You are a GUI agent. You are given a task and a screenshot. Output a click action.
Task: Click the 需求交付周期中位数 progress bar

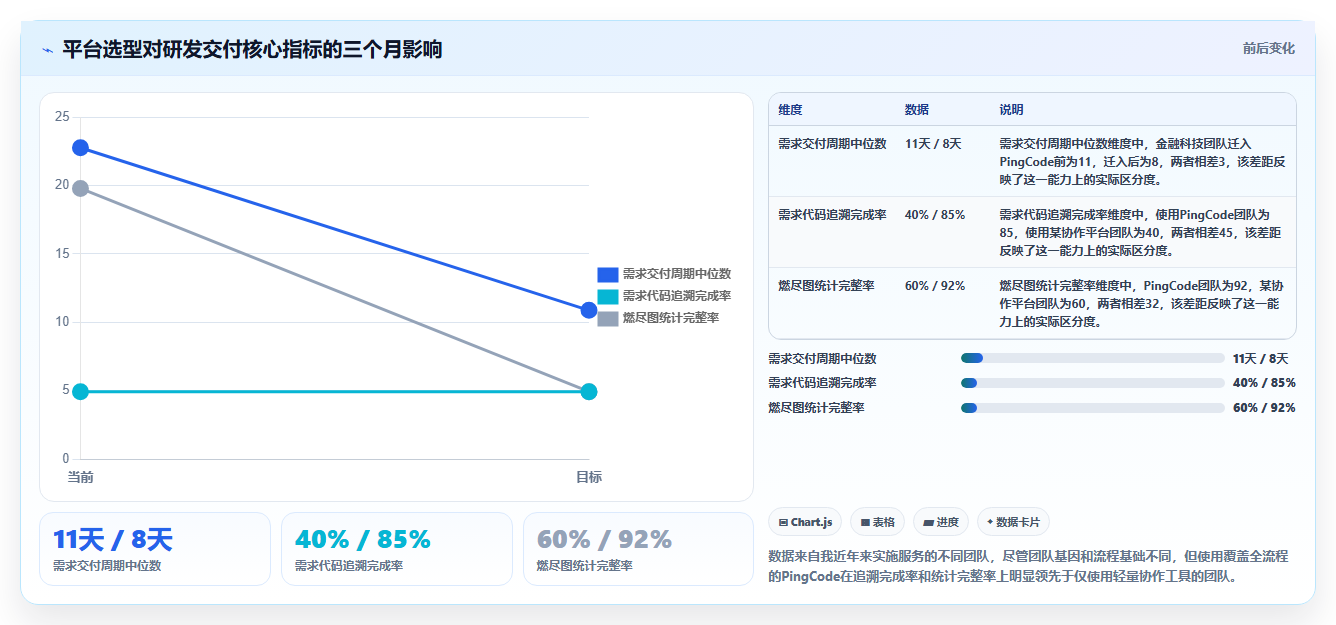(x=1093, y=358)
